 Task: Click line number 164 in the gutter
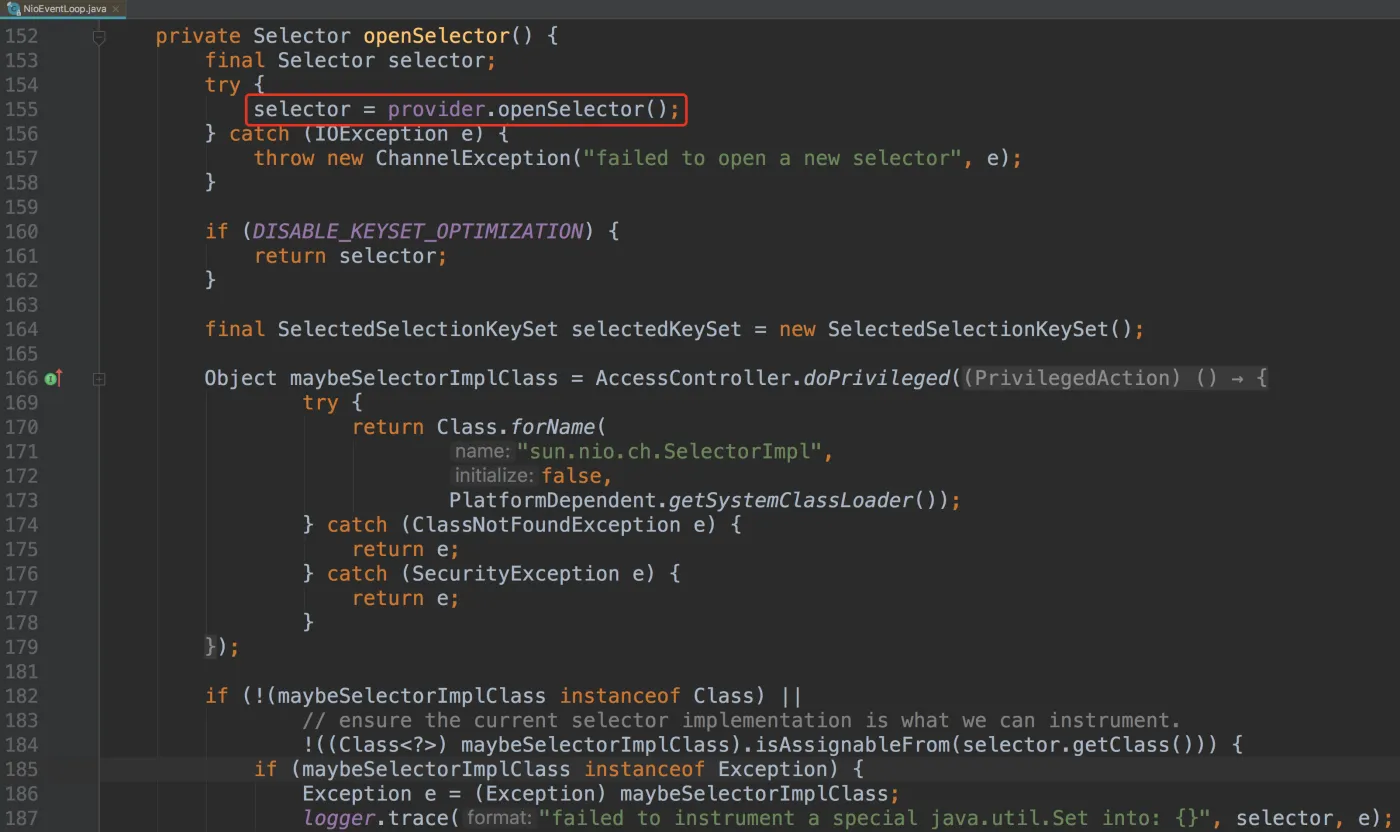(21, 329)
